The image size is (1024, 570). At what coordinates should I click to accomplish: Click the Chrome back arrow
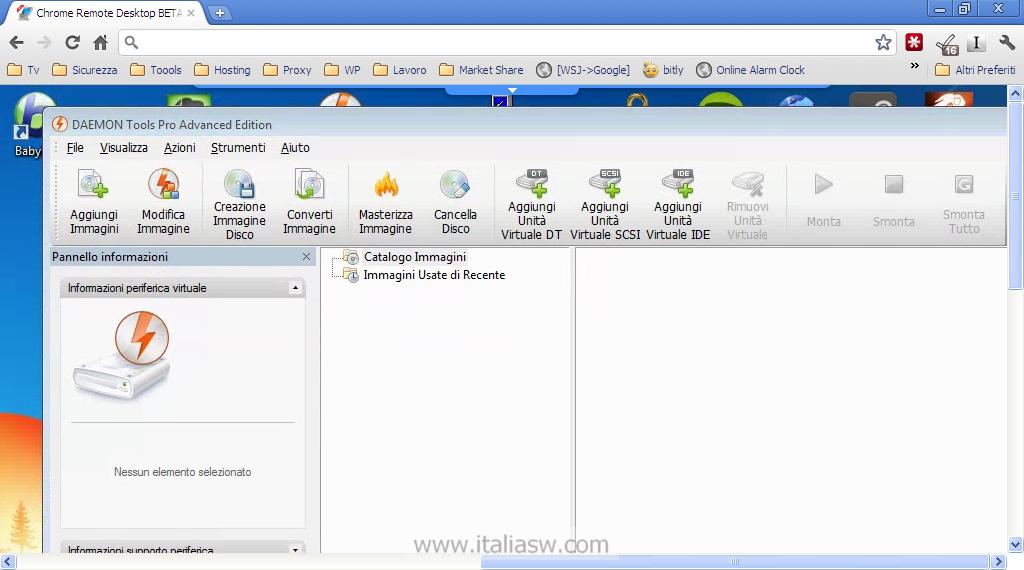(x=17, y=42)
